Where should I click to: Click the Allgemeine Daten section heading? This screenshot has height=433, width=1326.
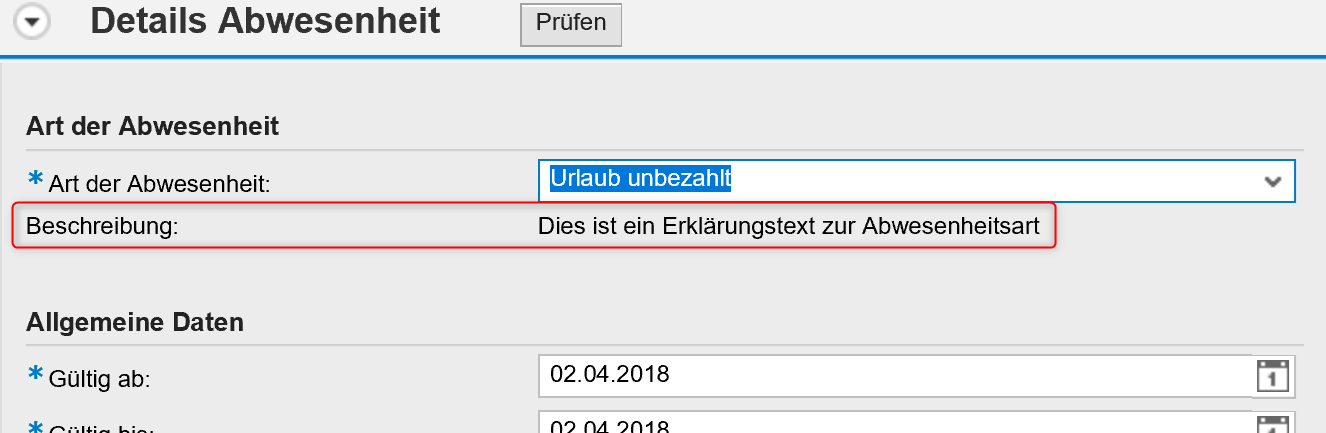pyautogui.click(x=134, y=323)
